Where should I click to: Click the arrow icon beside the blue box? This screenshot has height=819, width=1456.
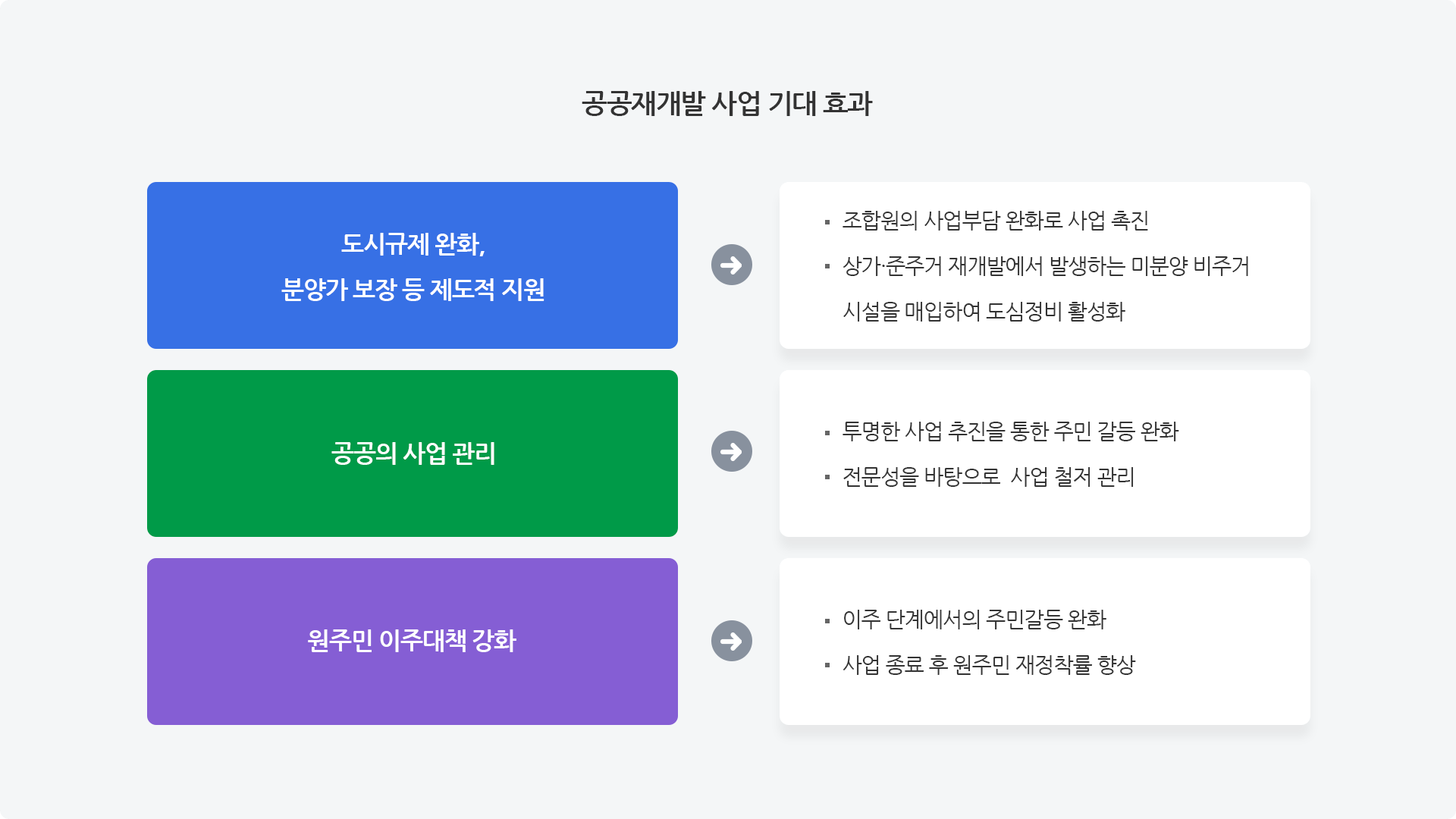click(732, 265)
